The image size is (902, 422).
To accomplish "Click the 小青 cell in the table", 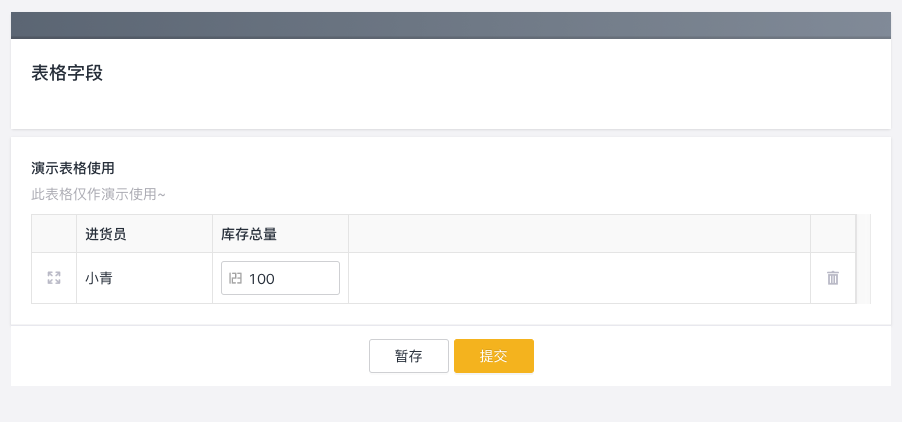I will coord(99,279).
